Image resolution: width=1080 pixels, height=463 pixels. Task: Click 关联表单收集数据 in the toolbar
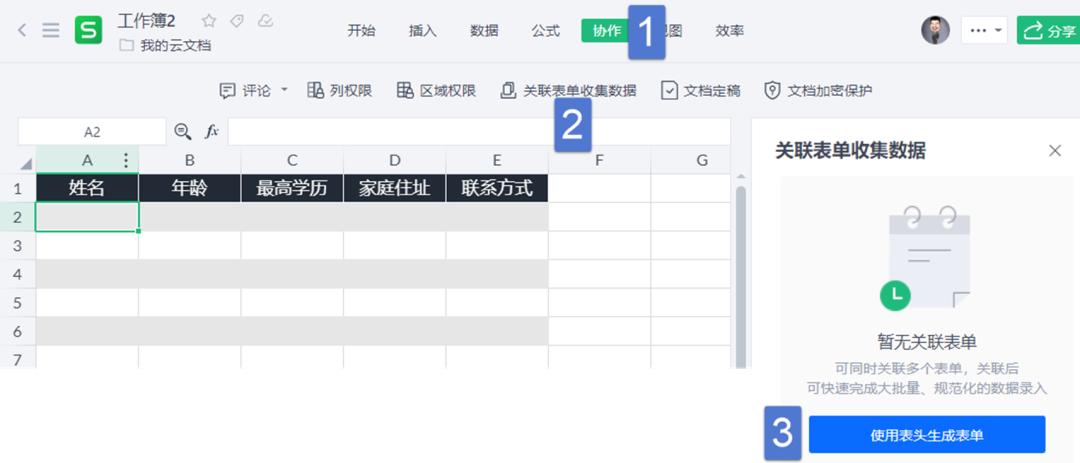coord(569,90)
